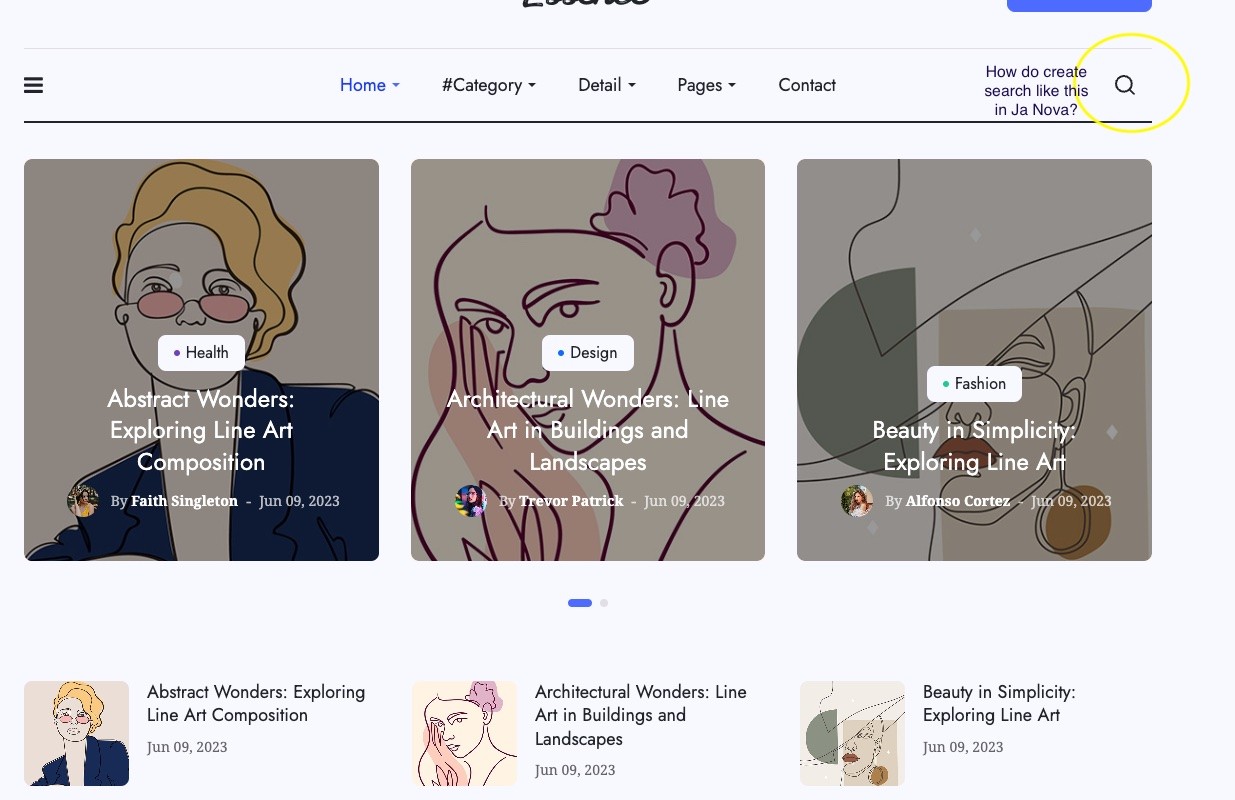Open list title Beauty in Simplicity: Exploring Line Art
1235x800 pixels.
tap(999, 703)
